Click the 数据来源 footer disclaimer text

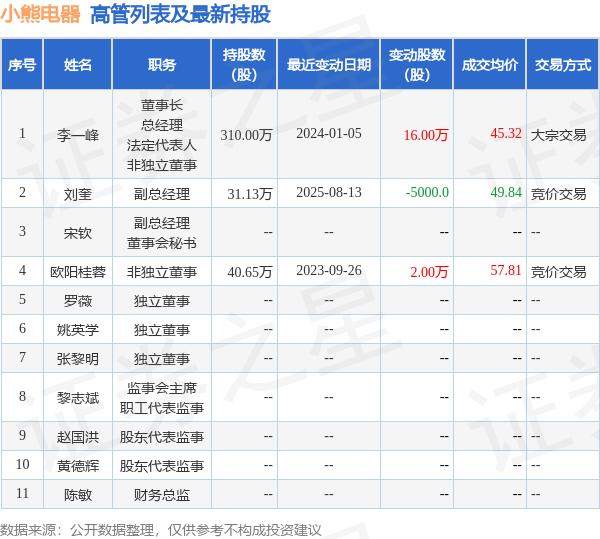(161, 530)
